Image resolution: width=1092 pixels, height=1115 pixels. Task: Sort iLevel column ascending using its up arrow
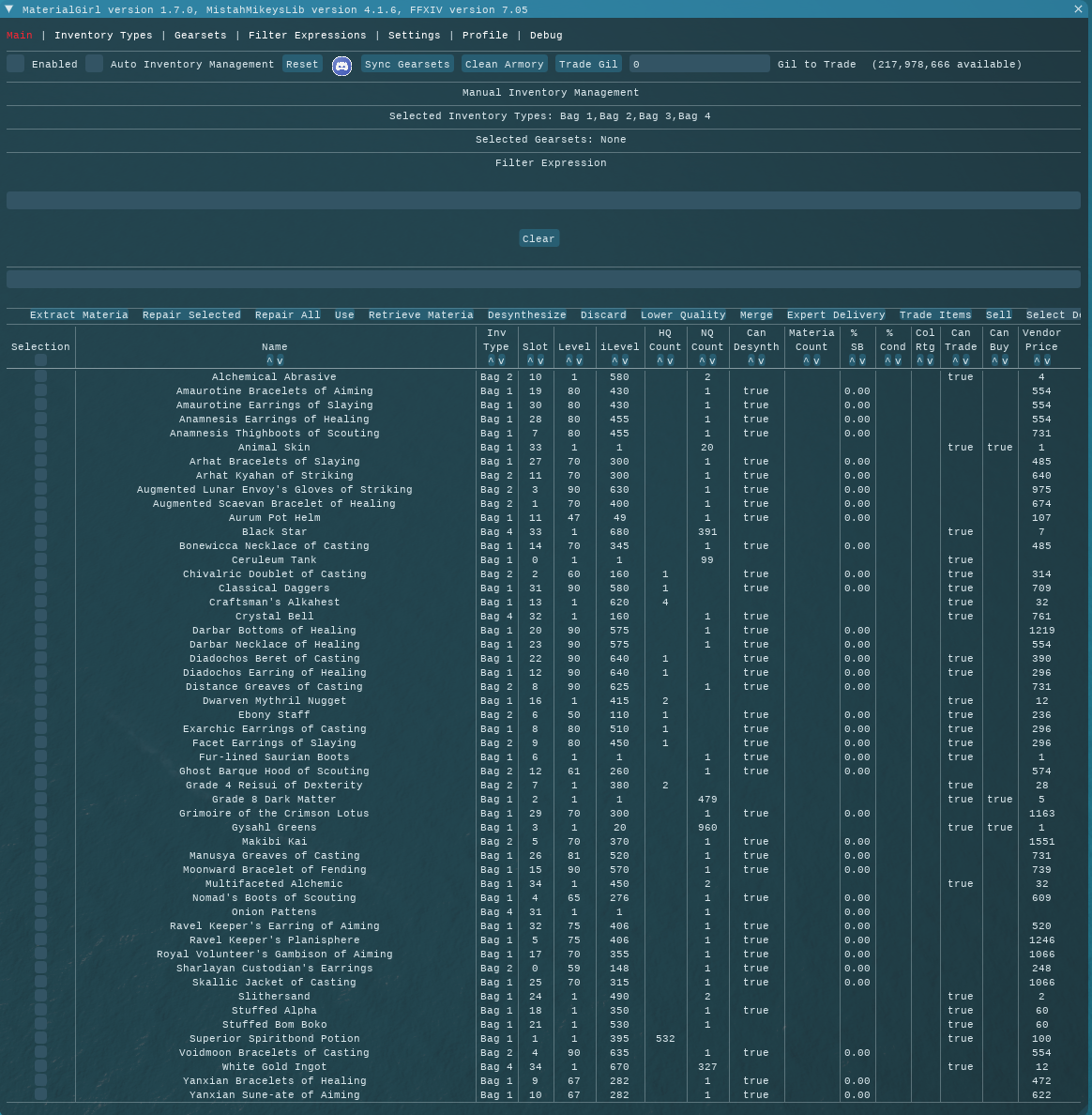tap(614, 361)
